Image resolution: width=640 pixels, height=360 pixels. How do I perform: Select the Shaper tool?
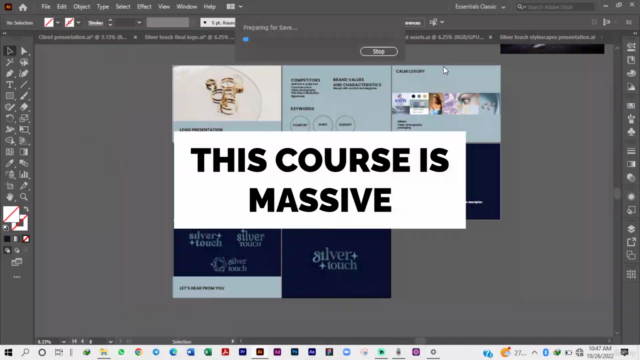9,107
